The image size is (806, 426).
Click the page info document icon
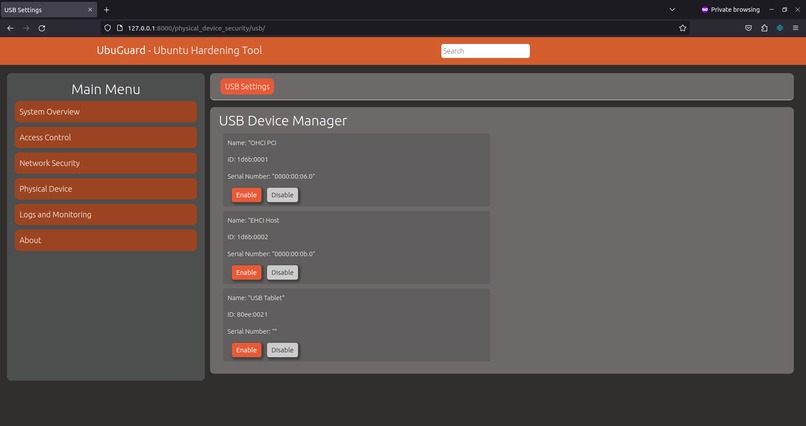pyautogui.click(x=120, y=28)
